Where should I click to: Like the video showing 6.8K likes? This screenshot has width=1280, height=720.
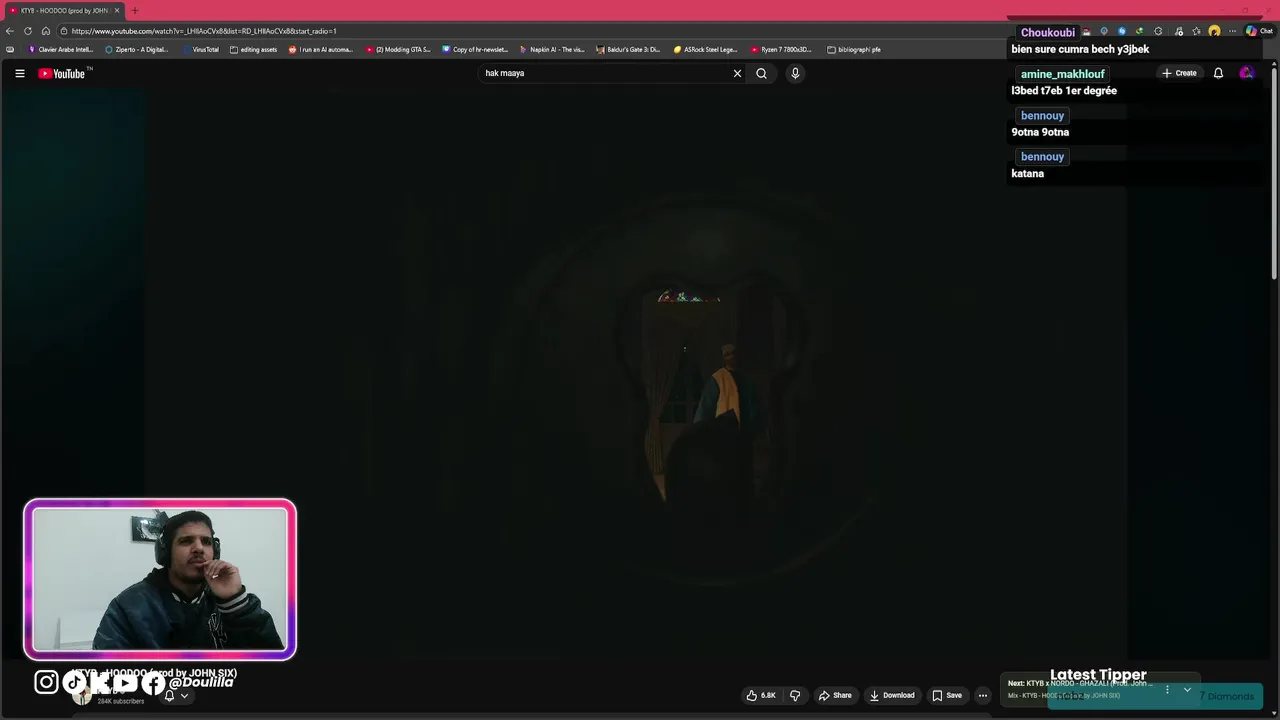[x=761, y=695]
